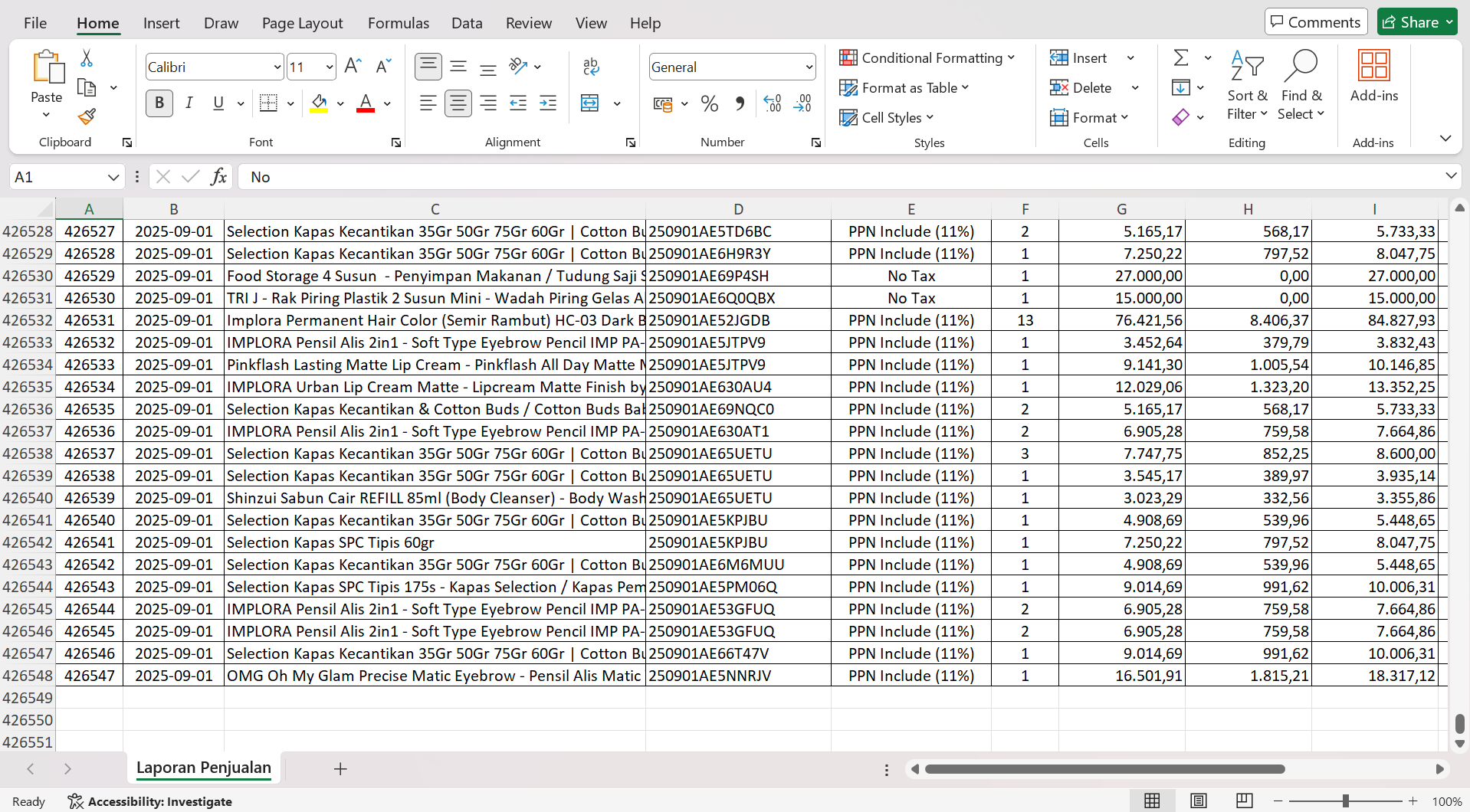Expand the formula bar
This screenshot has width=1470, height=812.
[1451, 176]
